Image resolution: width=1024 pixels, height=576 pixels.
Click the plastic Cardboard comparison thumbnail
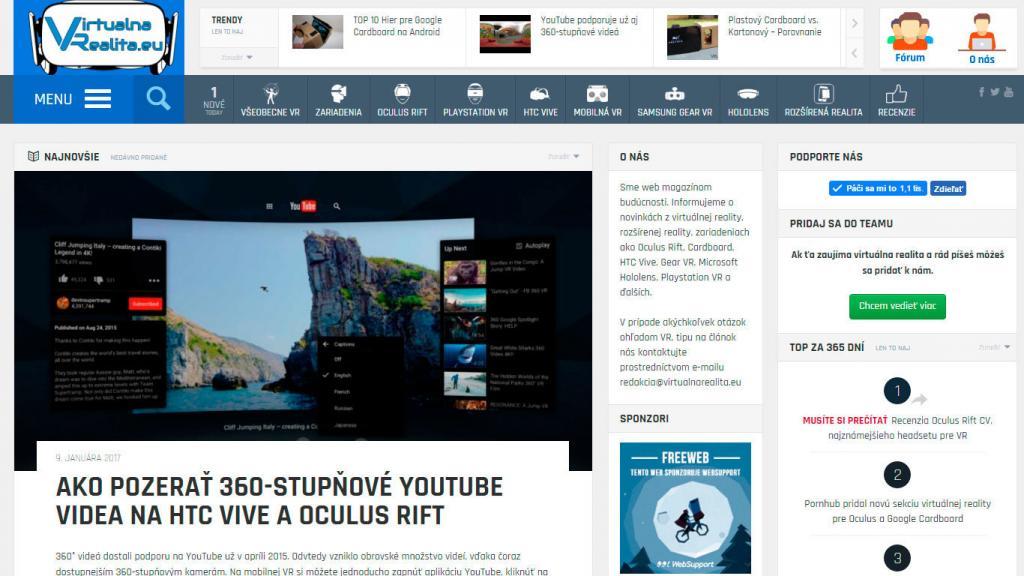(692, 37)
